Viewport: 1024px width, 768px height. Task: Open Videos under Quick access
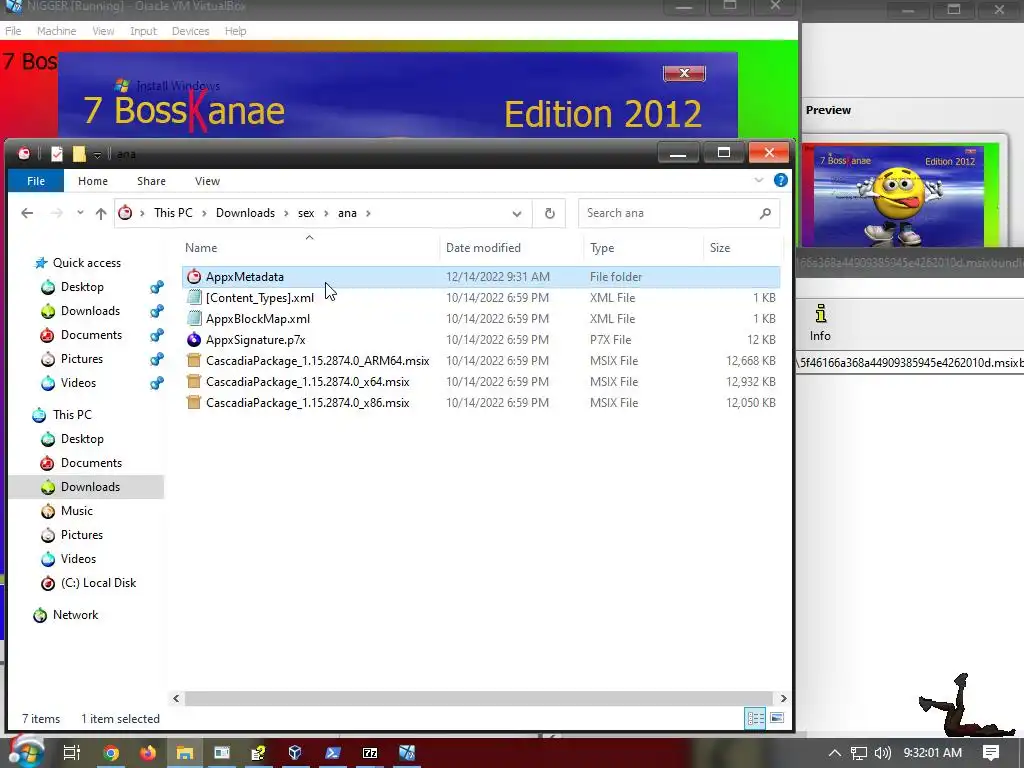(x=78, y=383)
